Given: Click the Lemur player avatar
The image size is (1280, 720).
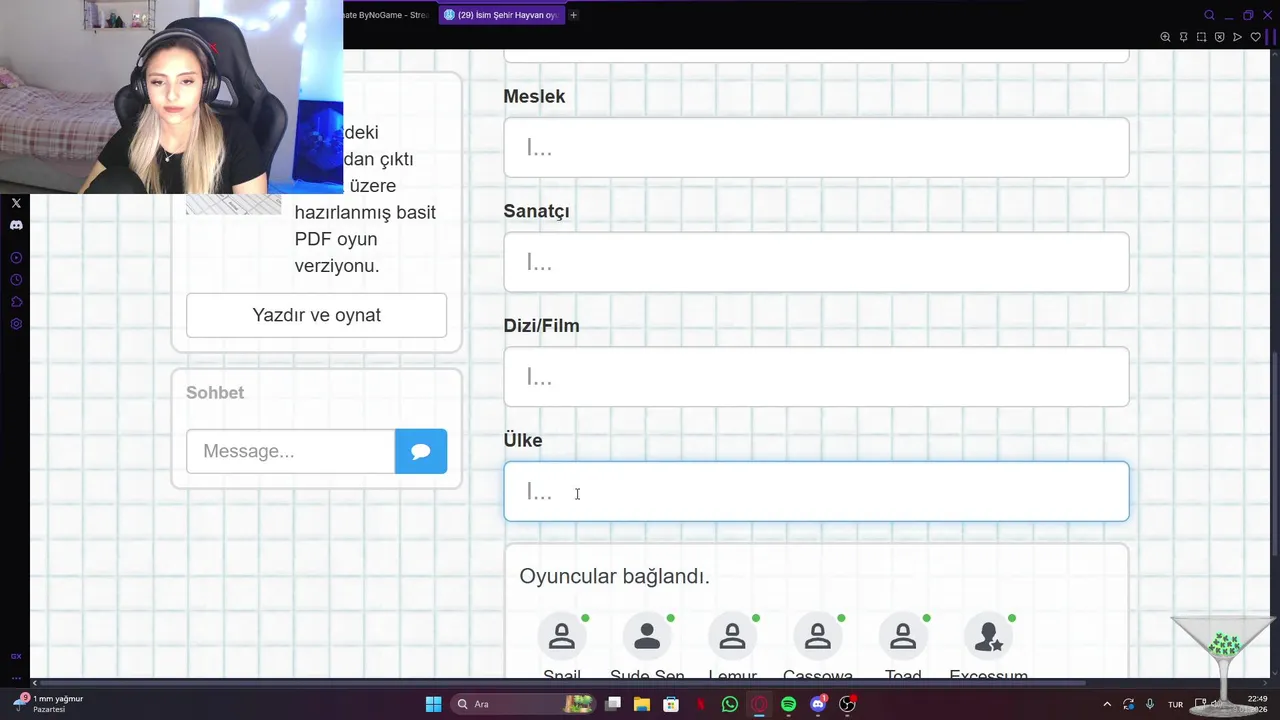Looking at the screenshot, I should coord(732,636).
